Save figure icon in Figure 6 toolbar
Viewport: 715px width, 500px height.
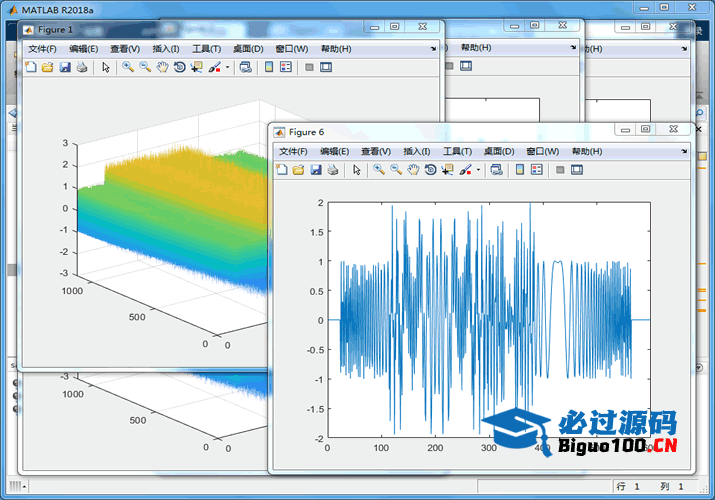[316, 170]
